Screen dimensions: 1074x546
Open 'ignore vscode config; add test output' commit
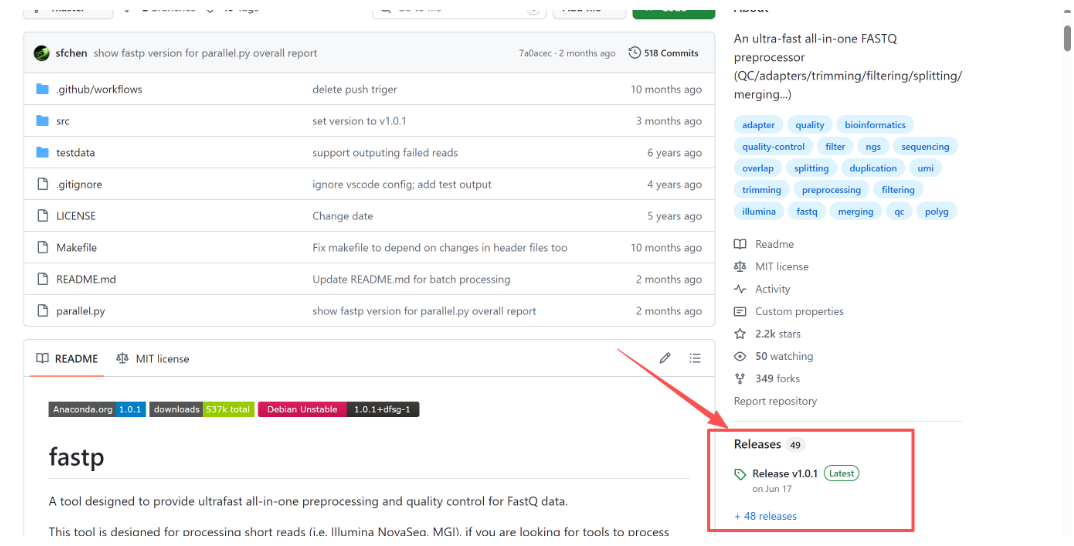402,184
